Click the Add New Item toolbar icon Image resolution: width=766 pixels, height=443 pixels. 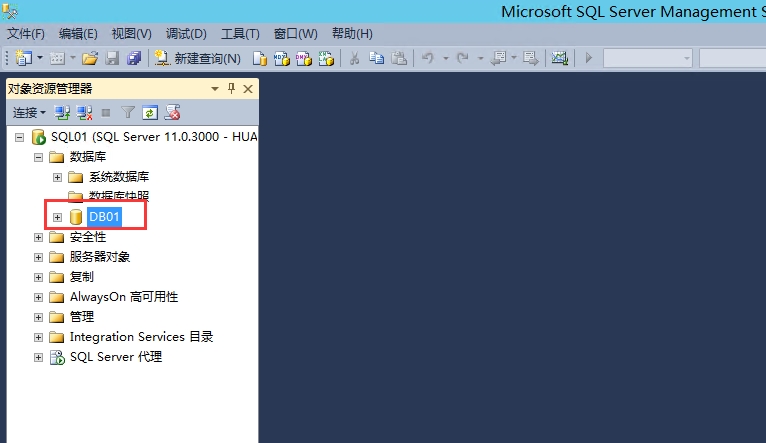pos(57,59)
